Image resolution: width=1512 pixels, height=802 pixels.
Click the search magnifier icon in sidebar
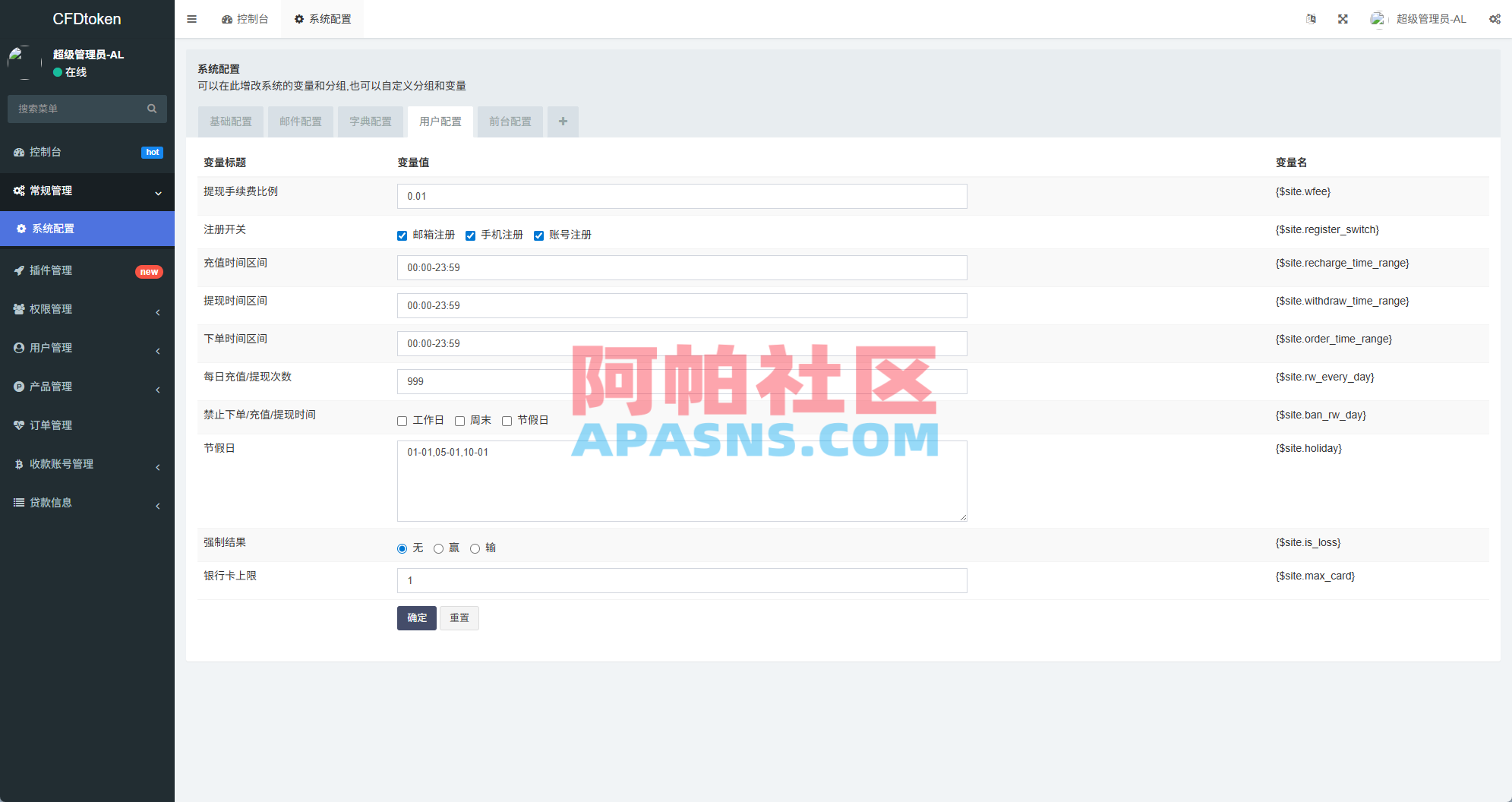152,109
